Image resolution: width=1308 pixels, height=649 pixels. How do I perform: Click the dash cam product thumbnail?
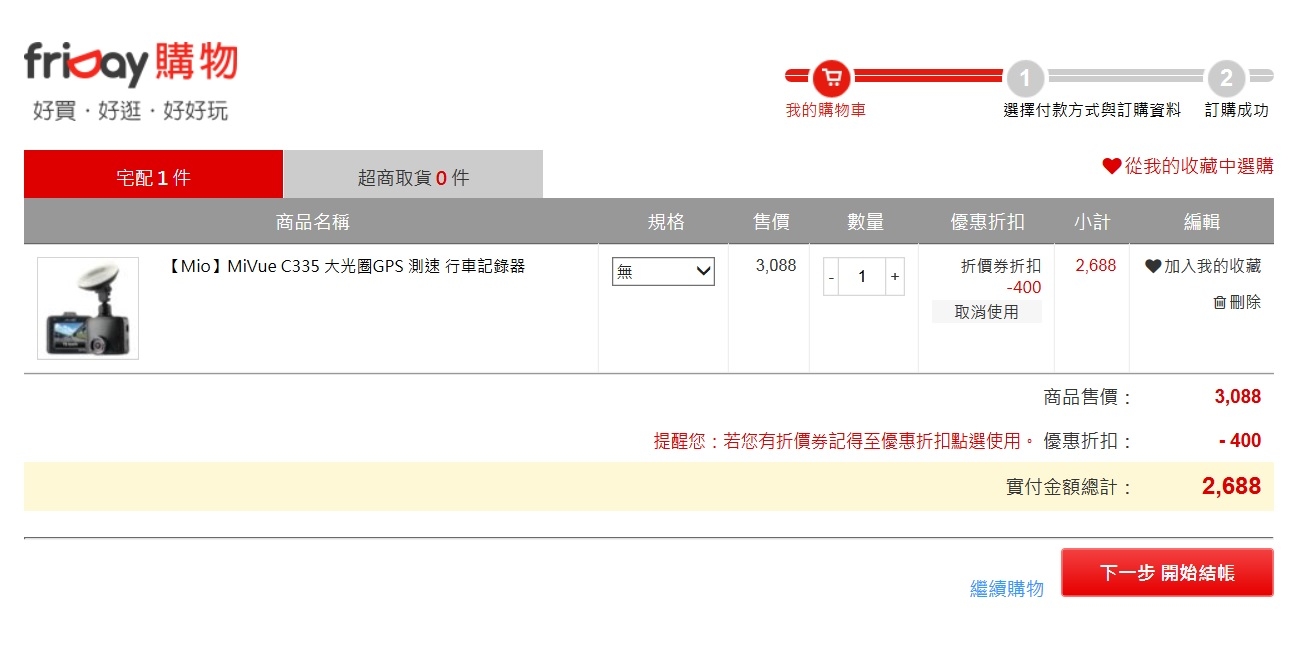[x=88, y=309]
